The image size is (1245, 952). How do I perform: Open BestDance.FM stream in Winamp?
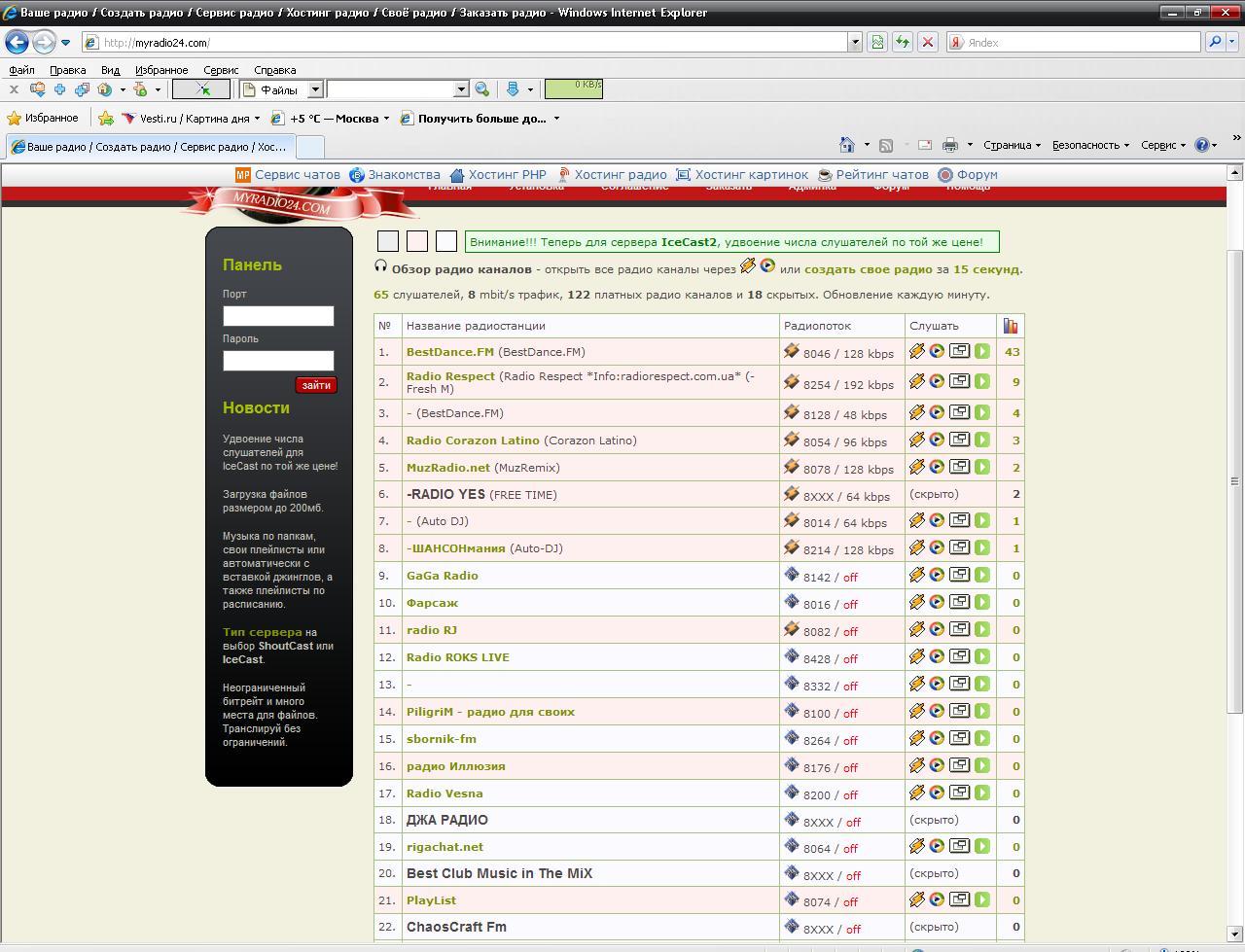click(916, 352)
